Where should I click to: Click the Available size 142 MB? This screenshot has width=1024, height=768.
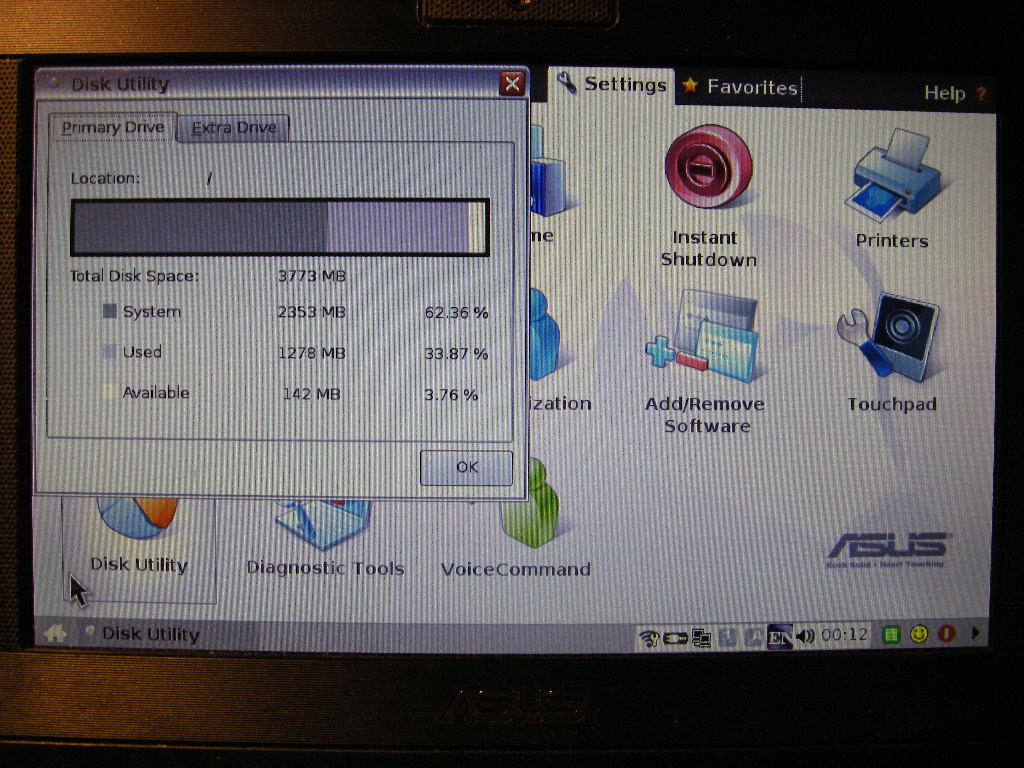point(312,394)
